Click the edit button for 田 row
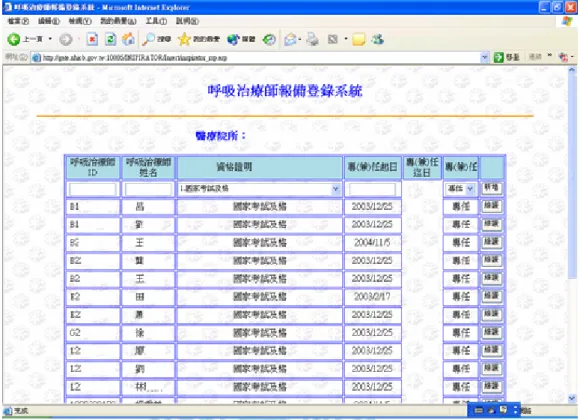This screenshot has height=420, width=580. pyautogui.click(x=492, y=296)
